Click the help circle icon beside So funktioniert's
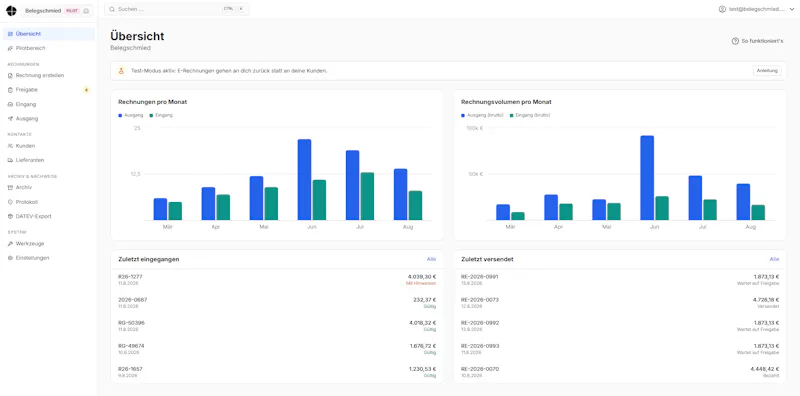Screen dimensions: 800x396 (735, 41)
